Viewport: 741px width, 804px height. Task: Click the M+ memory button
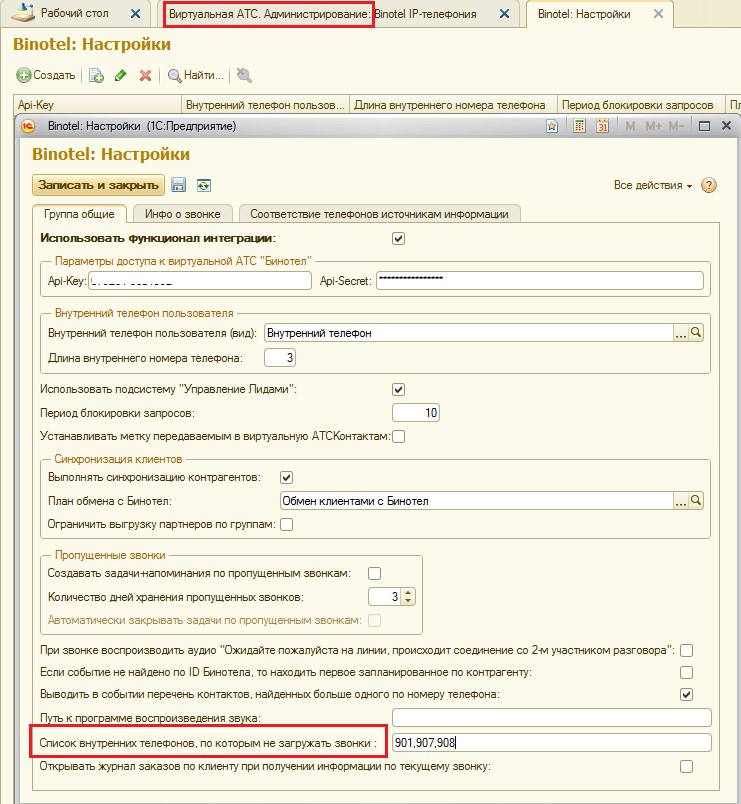pyautogui.click(x=653, y=126)
